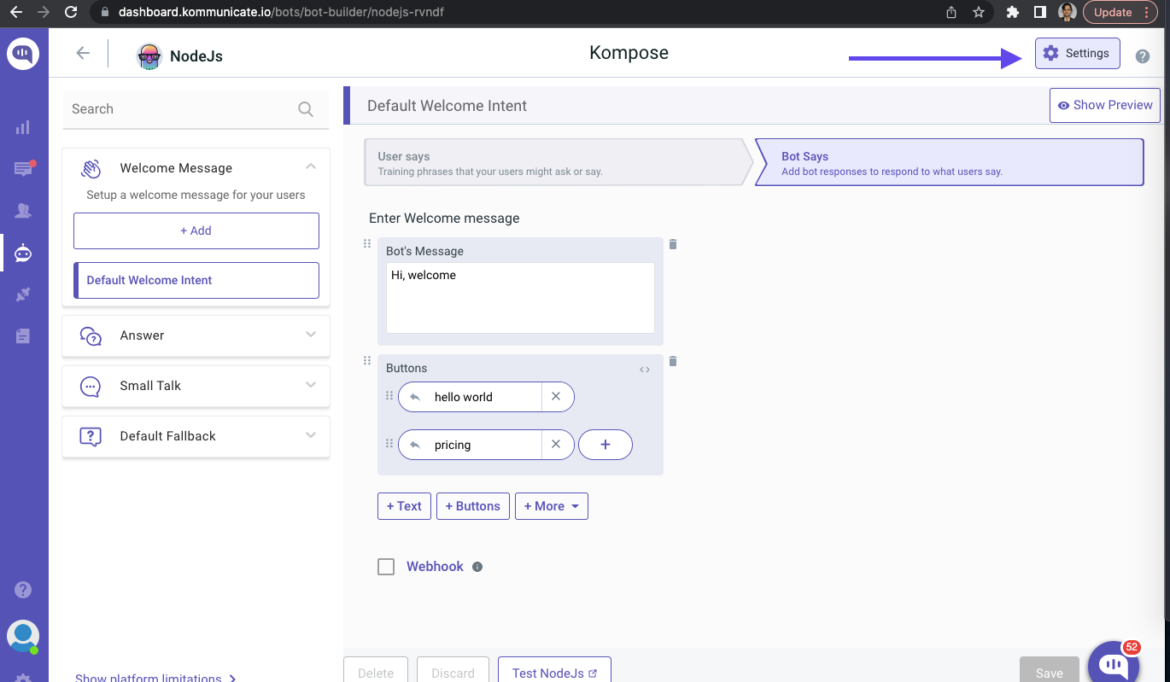The width and height of the screenshot is (1170, 682).
Task: Delete the Bot's Message block via trash icon
Action: tap(672, 244)
